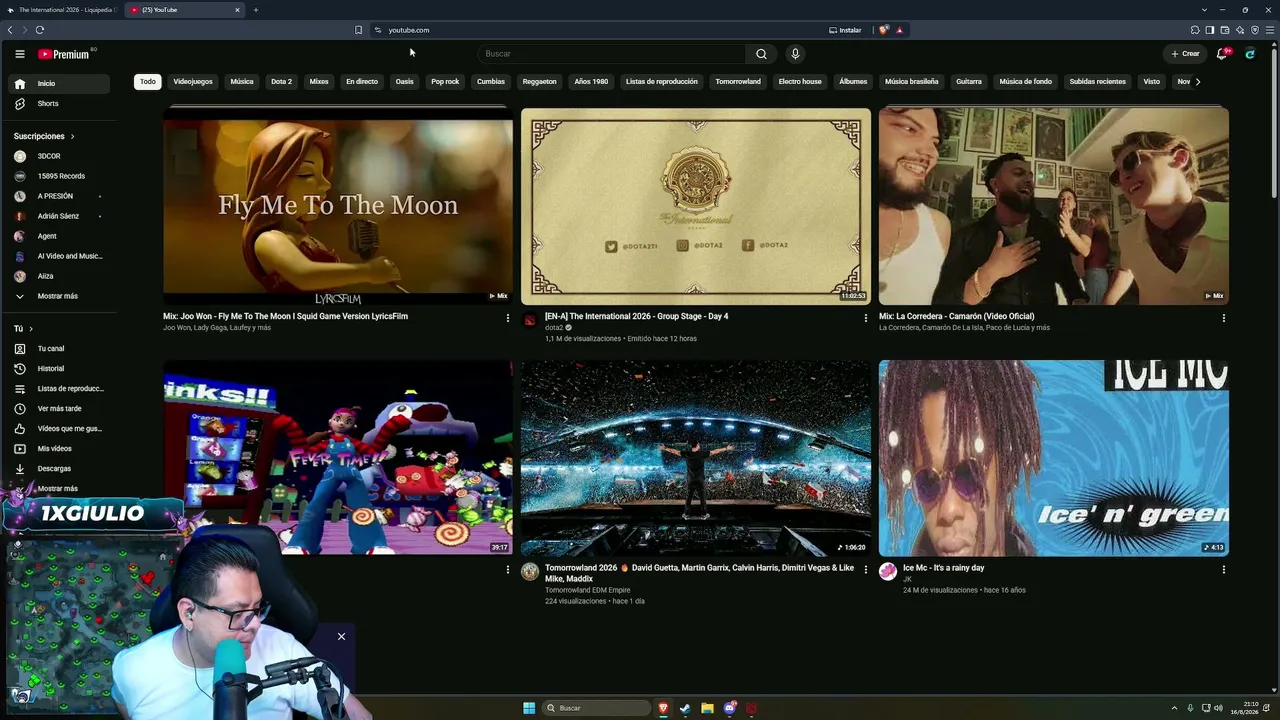This screenshot has height=720, width=1280.
Task: Open the notifications bell
Action: pyautogui.click(x=1222, y=54)
